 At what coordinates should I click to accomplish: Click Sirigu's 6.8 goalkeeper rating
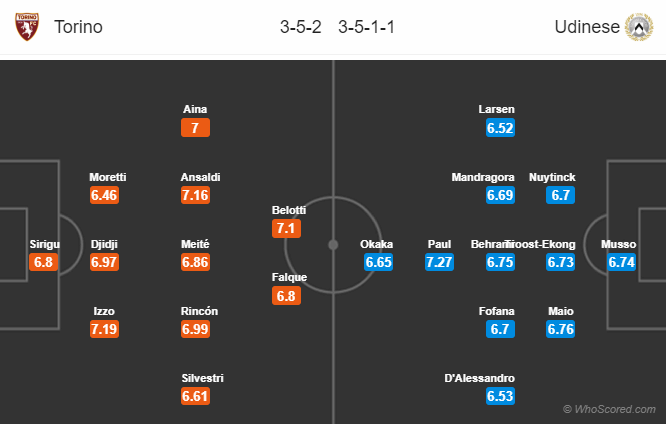[43, 262]
